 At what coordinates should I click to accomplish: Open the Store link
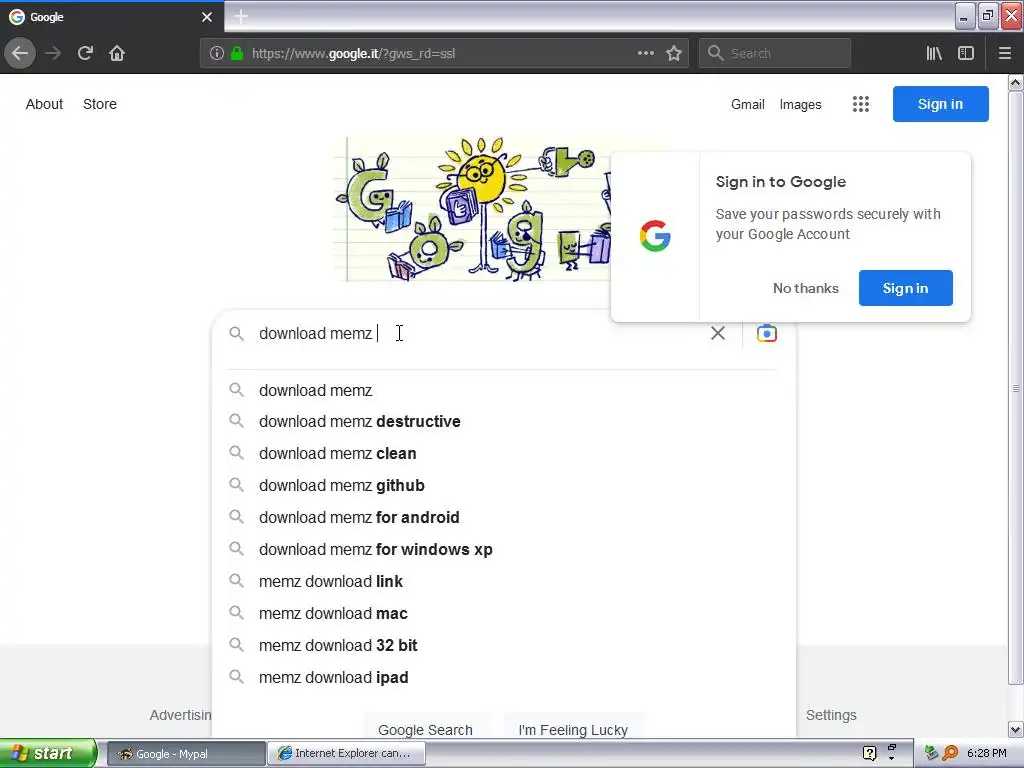click(100, 104)
